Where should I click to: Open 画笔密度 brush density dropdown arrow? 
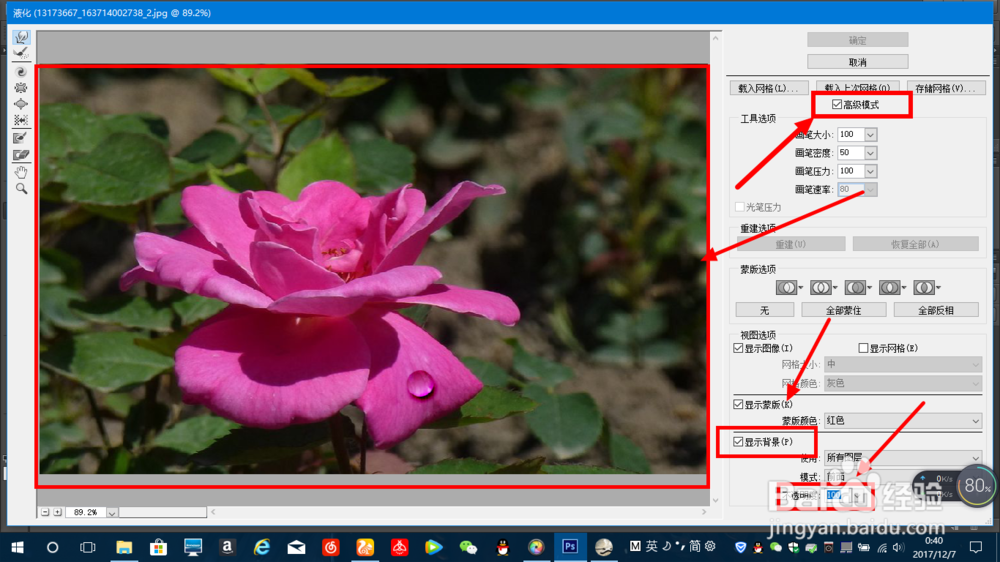click(x=871, y=153)
